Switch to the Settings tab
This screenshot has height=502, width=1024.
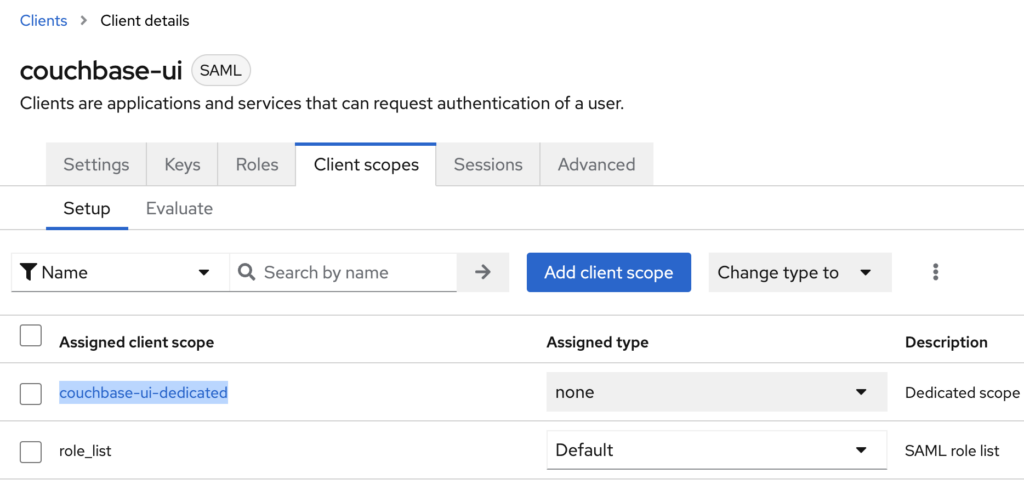point(96,165)
